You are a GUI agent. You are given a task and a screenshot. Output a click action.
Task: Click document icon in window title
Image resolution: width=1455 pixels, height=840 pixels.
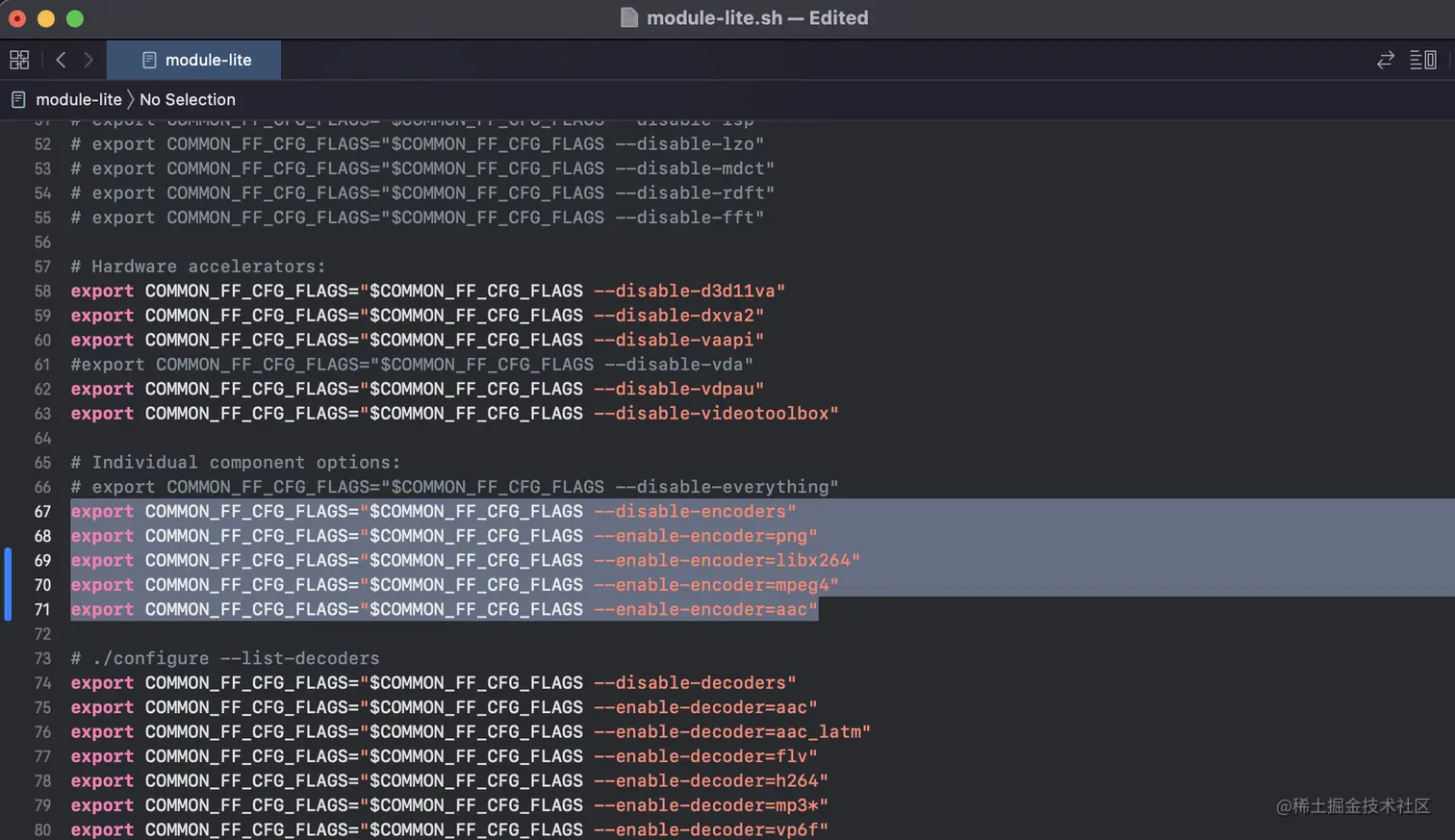(629, 17)
